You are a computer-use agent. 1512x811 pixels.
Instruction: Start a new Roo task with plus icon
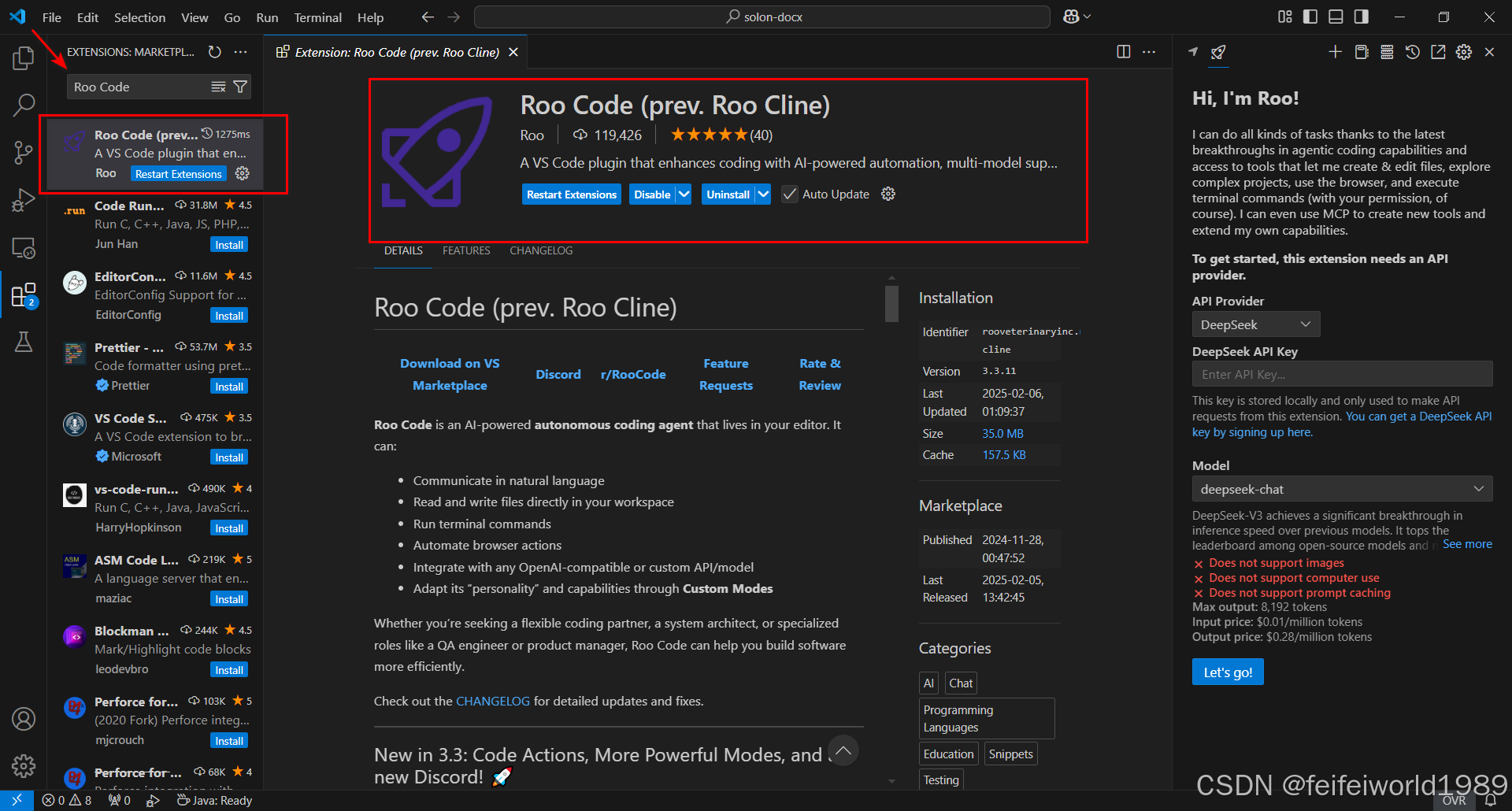click(1335, 52)
